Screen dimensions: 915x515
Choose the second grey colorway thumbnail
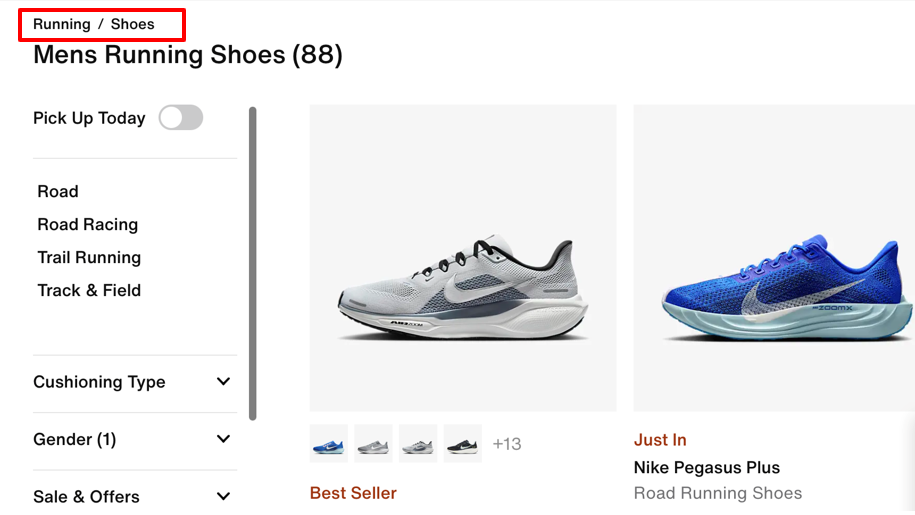click(373, 444)
